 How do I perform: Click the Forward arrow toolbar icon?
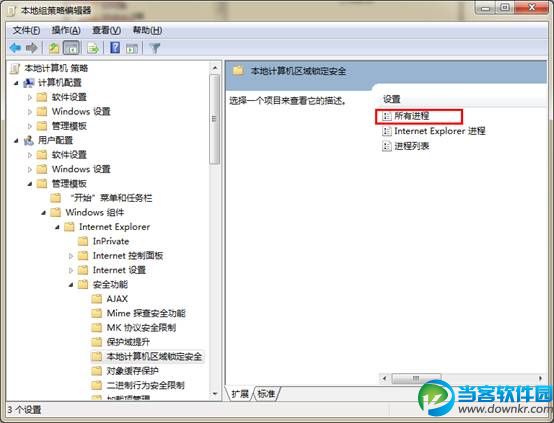pos(31,48)
